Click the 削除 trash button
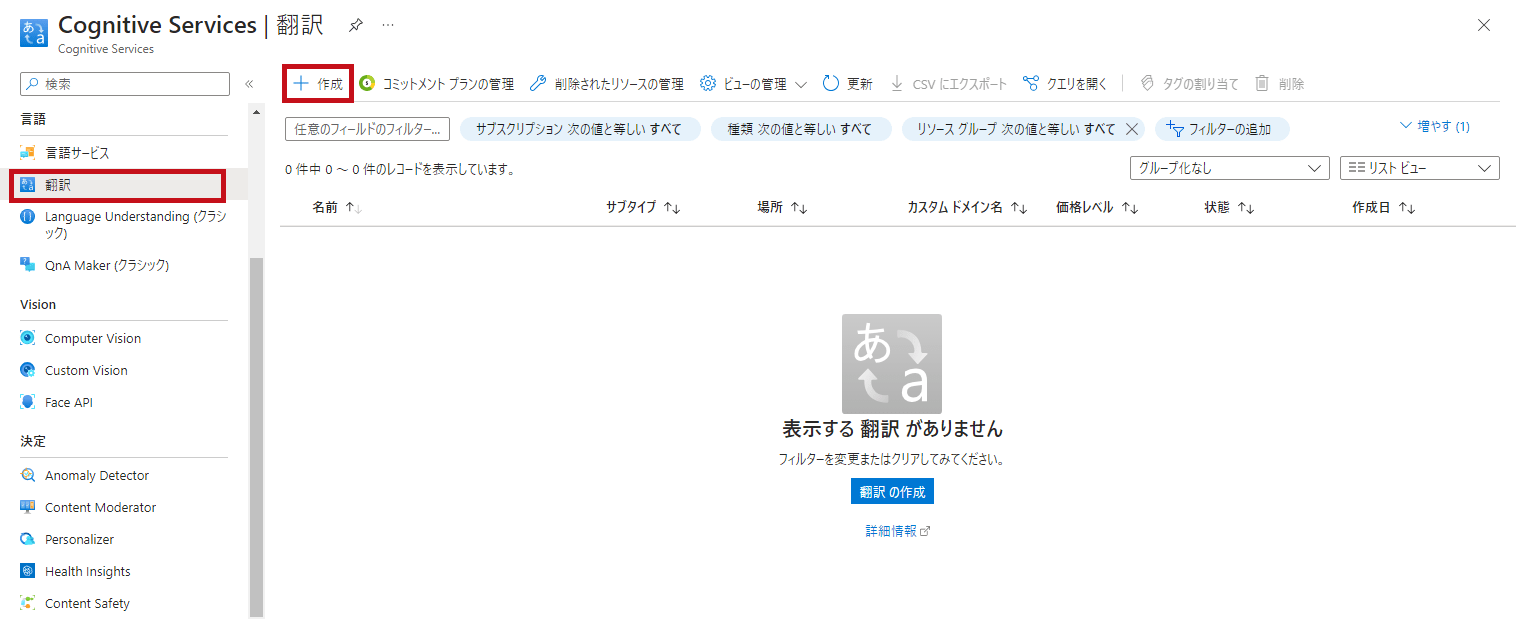This screenshot has width=1516, height=619. [x=1279, y=84]
